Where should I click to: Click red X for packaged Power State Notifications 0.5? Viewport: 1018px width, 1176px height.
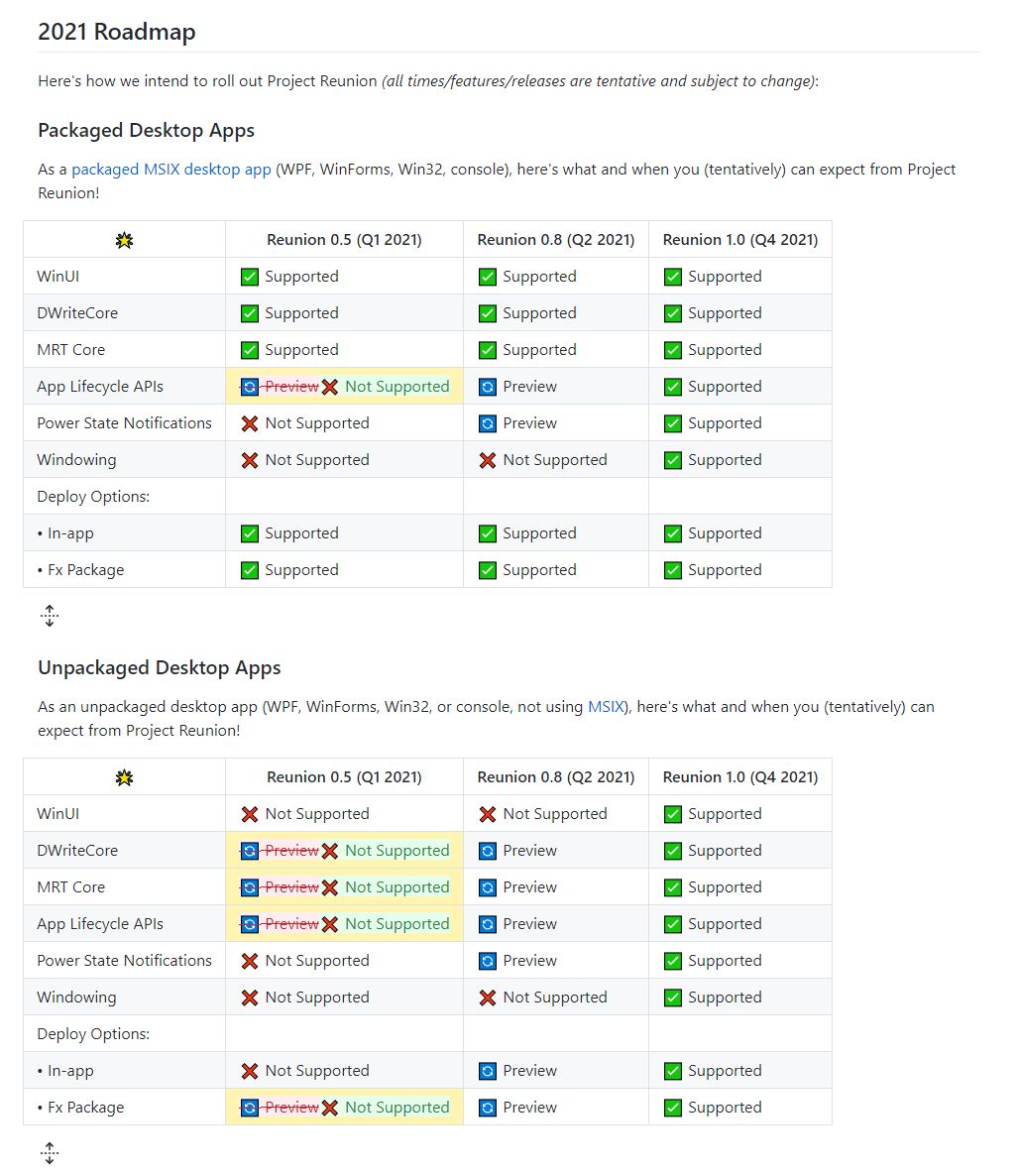[250, 423]
